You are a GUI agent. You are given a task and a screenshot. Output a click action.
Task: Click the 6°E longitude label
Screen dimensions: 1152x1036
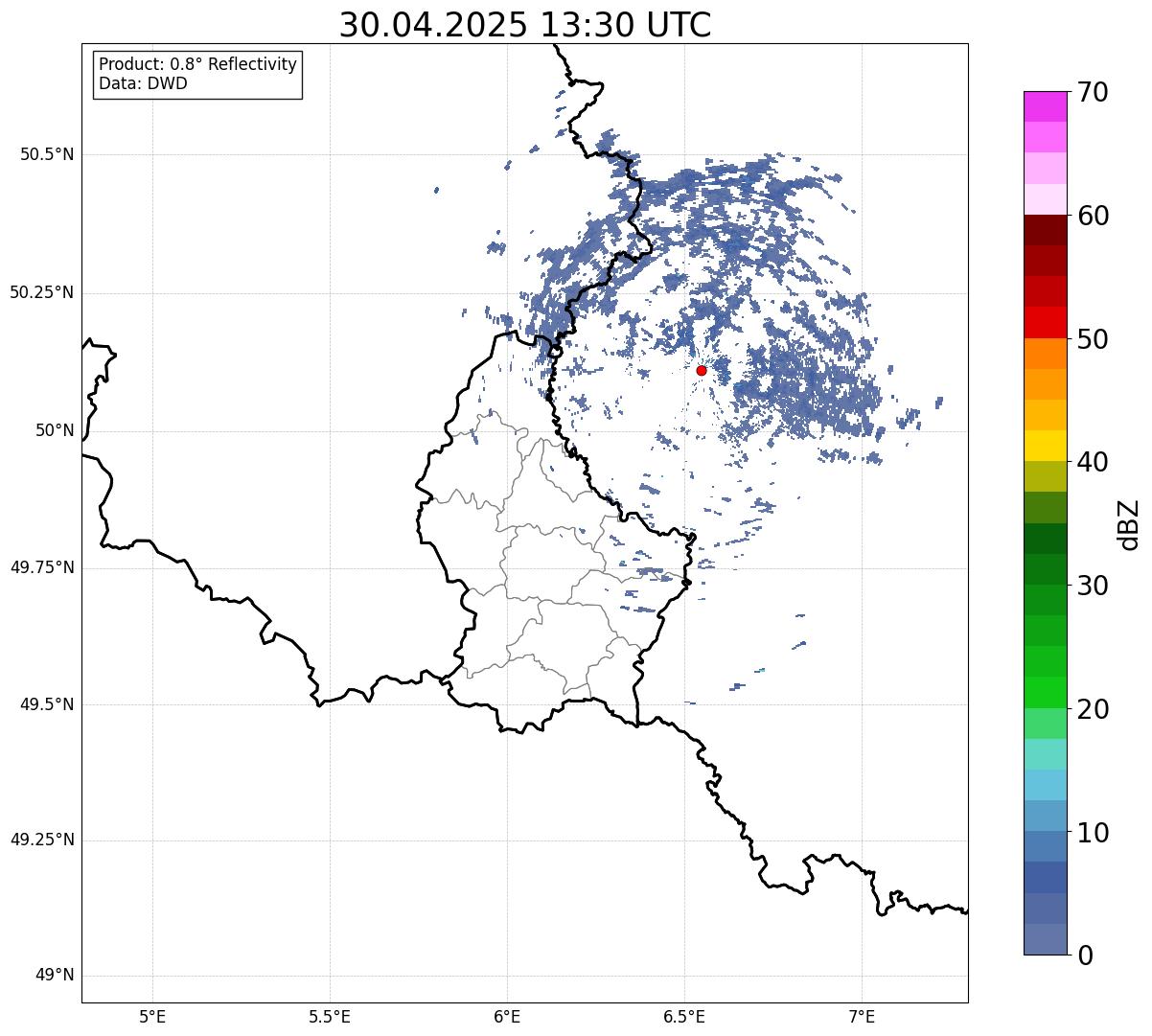point(507,1016)
